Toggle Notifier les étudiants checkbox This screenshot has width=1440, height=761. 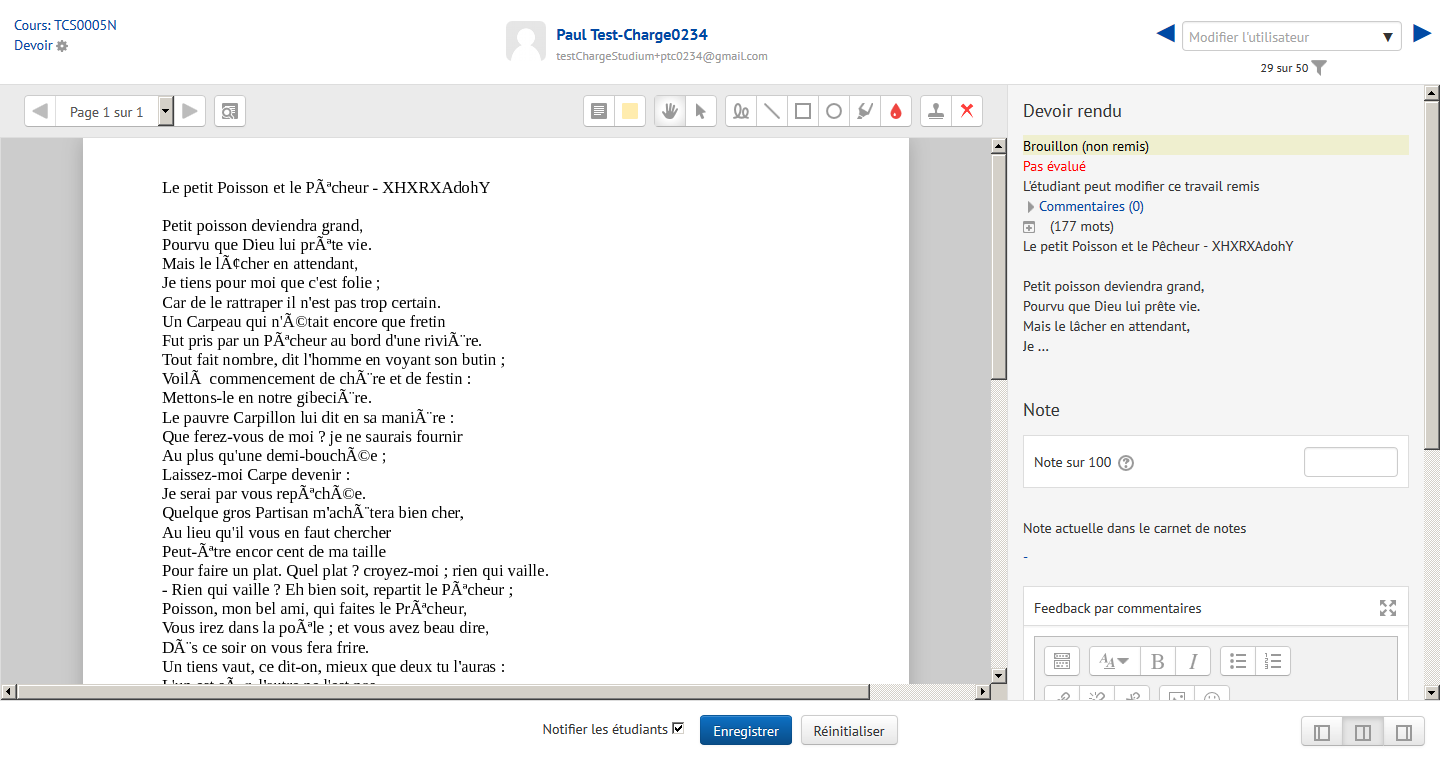(678, 728)
